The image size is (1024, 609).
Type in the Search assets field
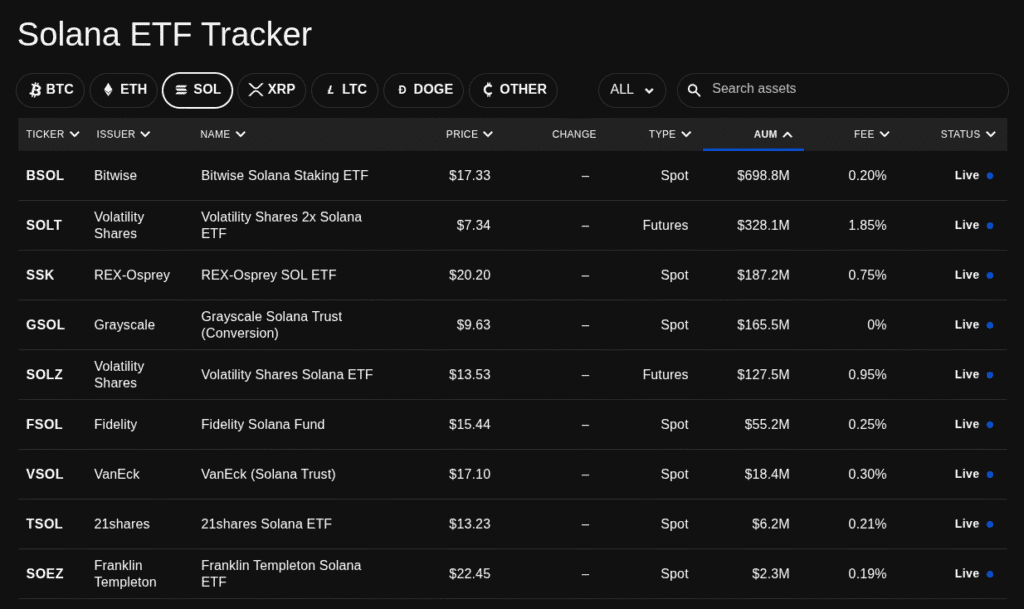[850, 90]
